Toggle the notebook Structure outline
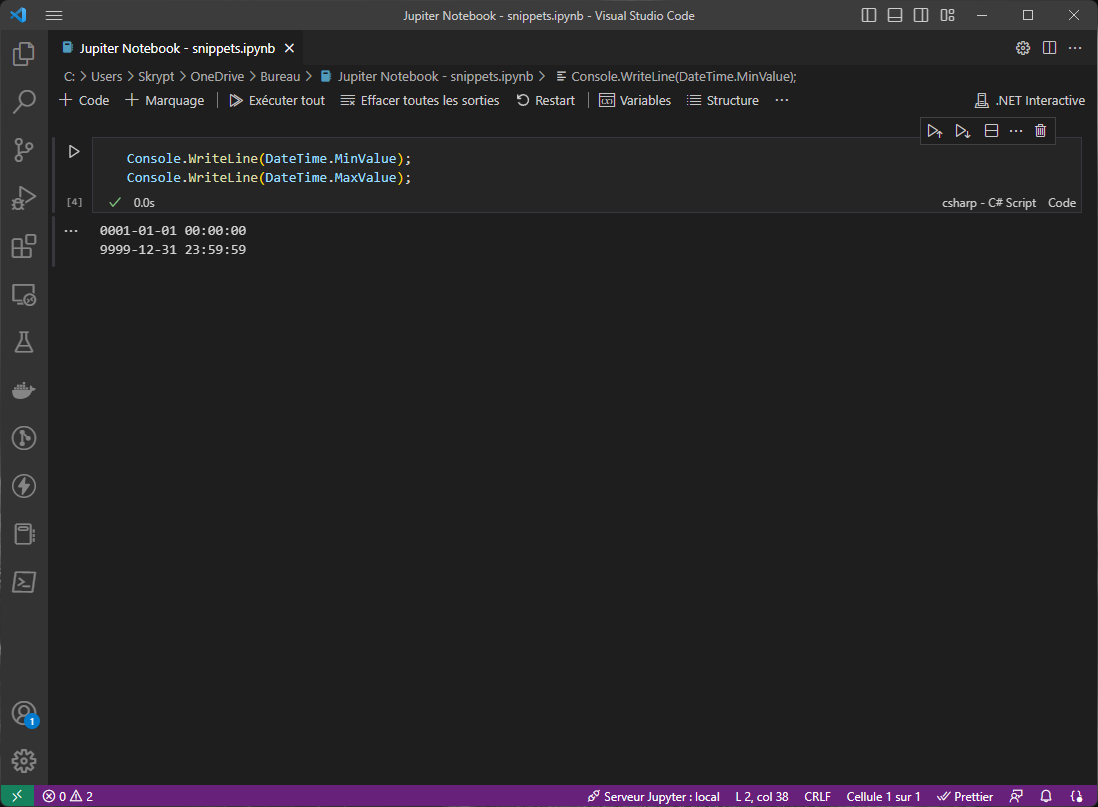 click(x=722, y=100)
